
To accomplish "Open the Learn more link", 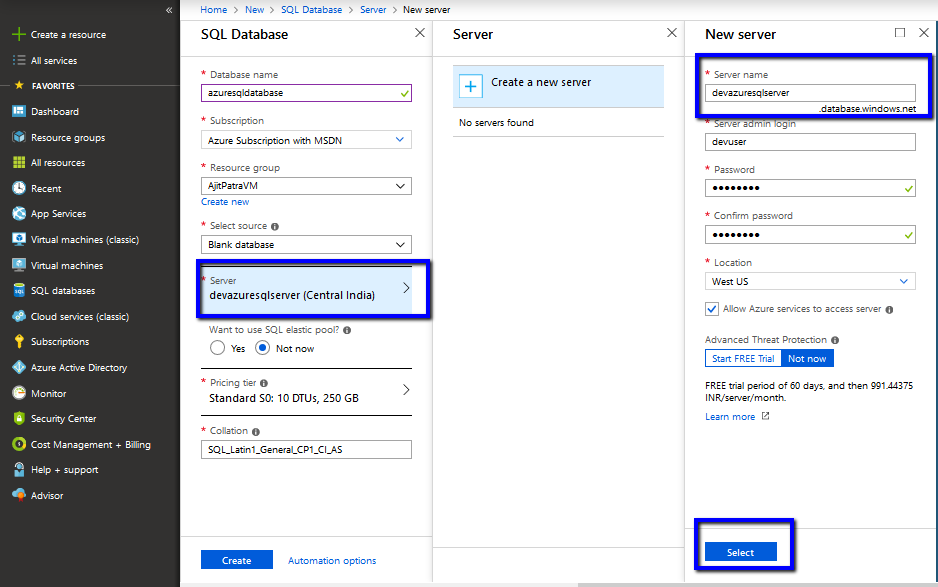I will (730, 417).
